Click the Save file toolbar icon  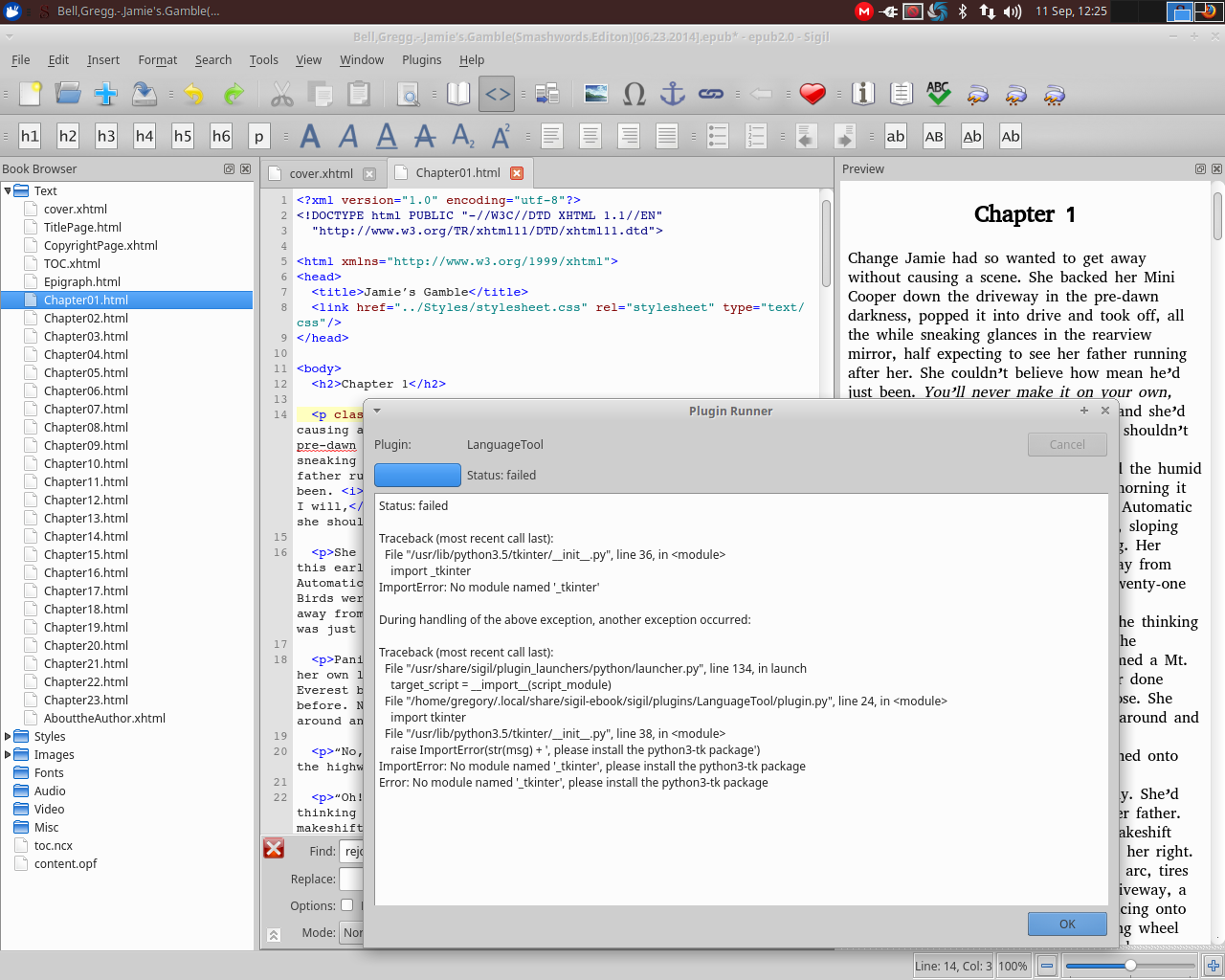coord(144,94)
